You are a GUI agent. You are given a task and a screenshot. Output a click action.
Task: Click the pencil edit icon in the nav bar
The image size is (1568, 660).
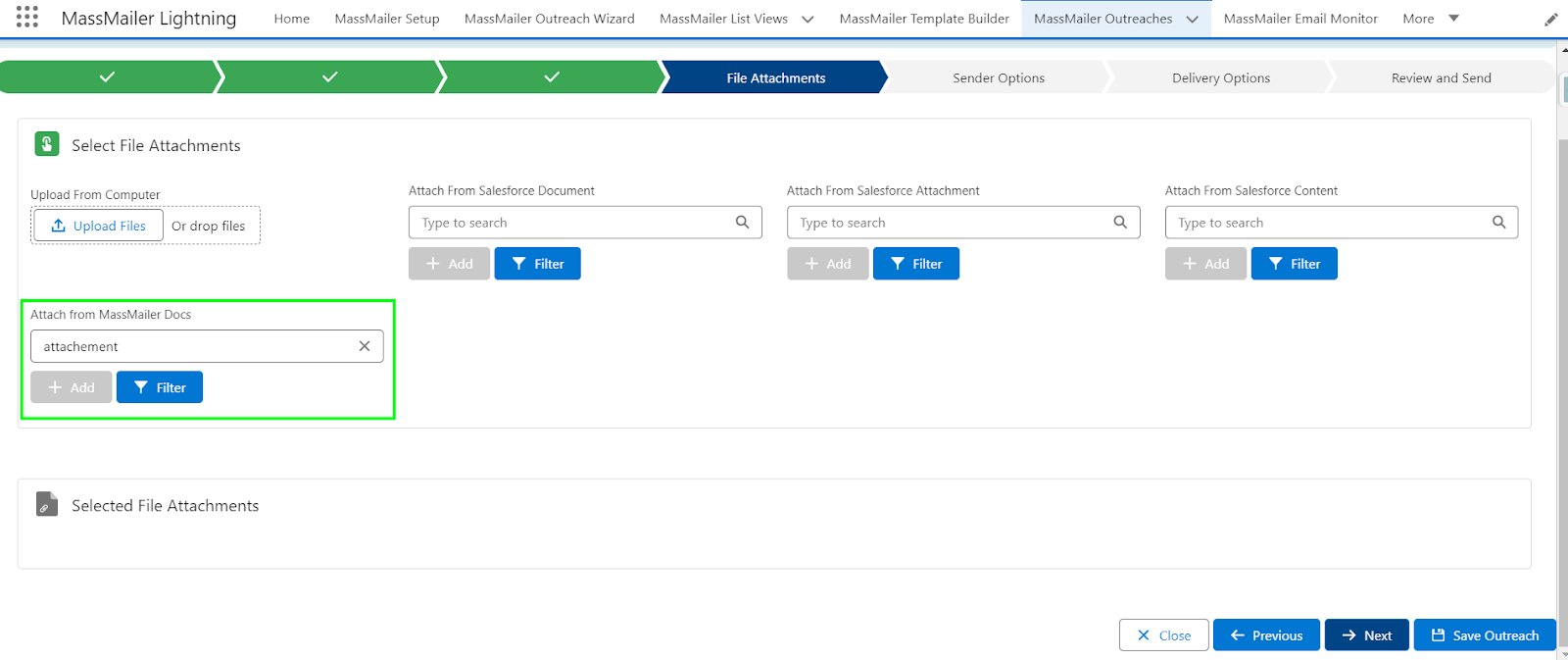point(1551,20)
